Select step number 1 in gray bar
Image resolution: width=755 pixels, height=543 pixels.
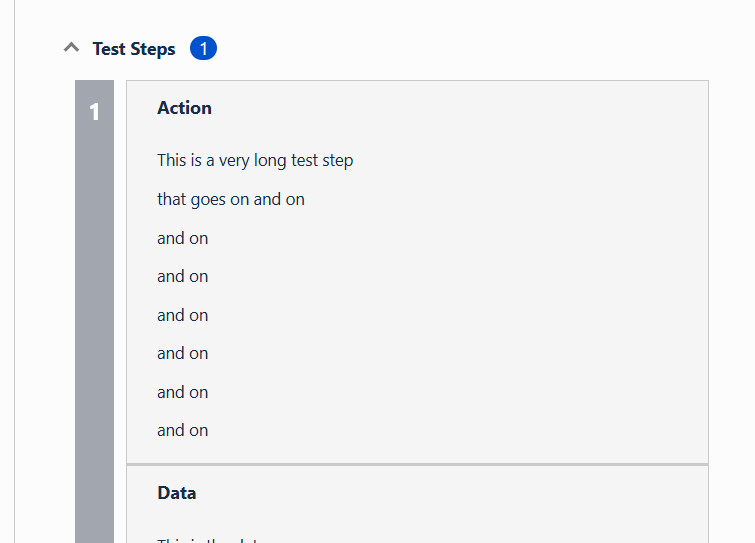click(95, 112)
